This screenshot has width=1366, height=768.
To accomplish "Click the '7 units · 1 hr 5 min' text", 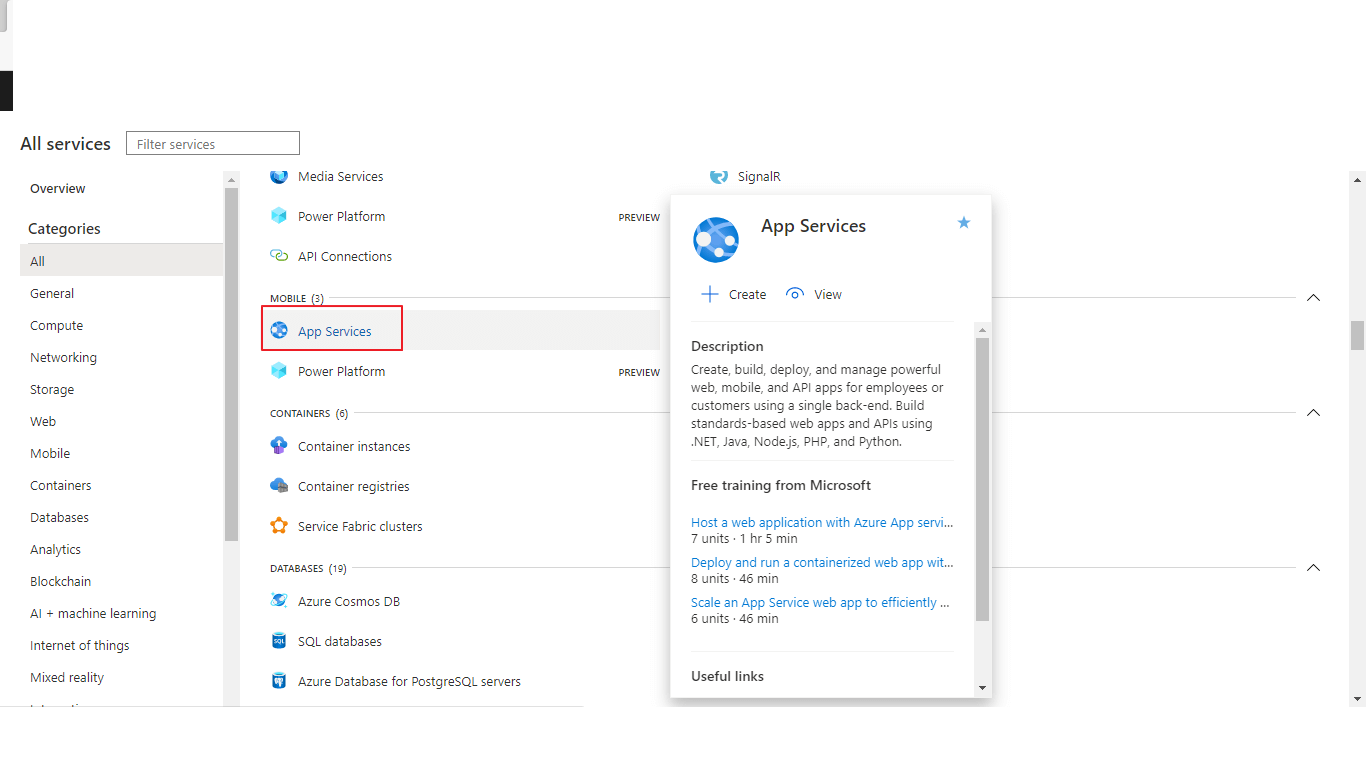I will [x=744, y=538].
